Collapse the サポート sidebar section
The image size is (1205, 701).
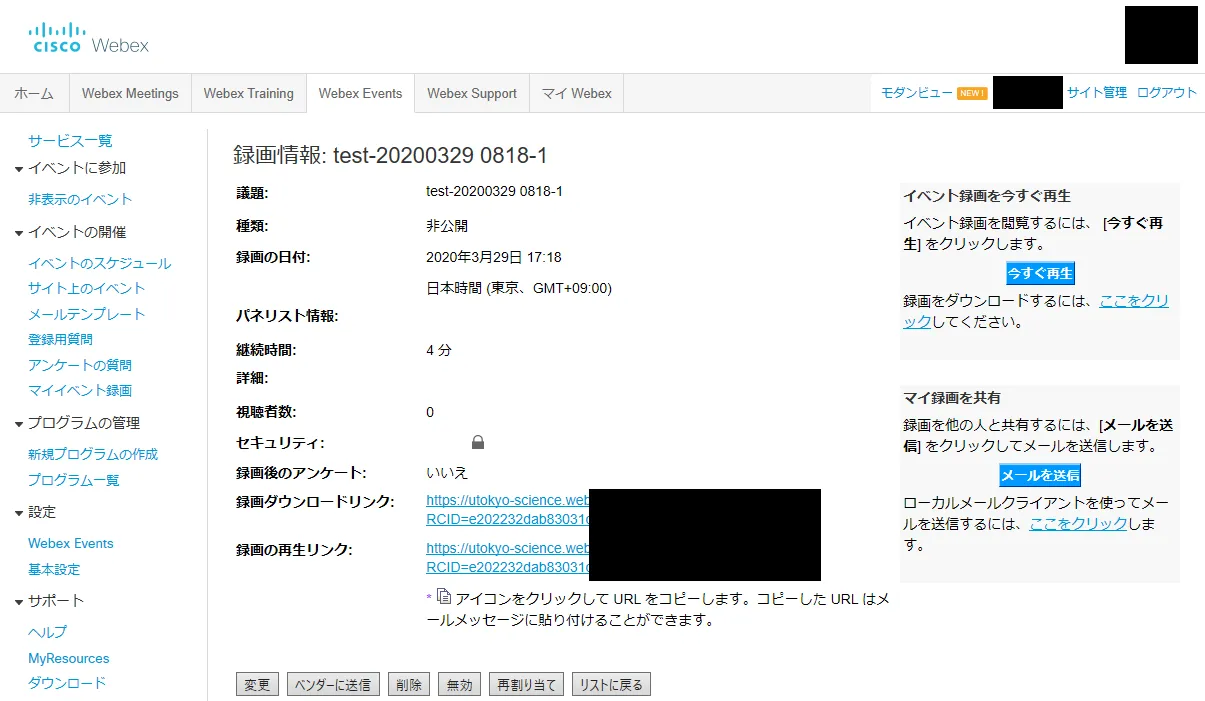coord(19,602)
